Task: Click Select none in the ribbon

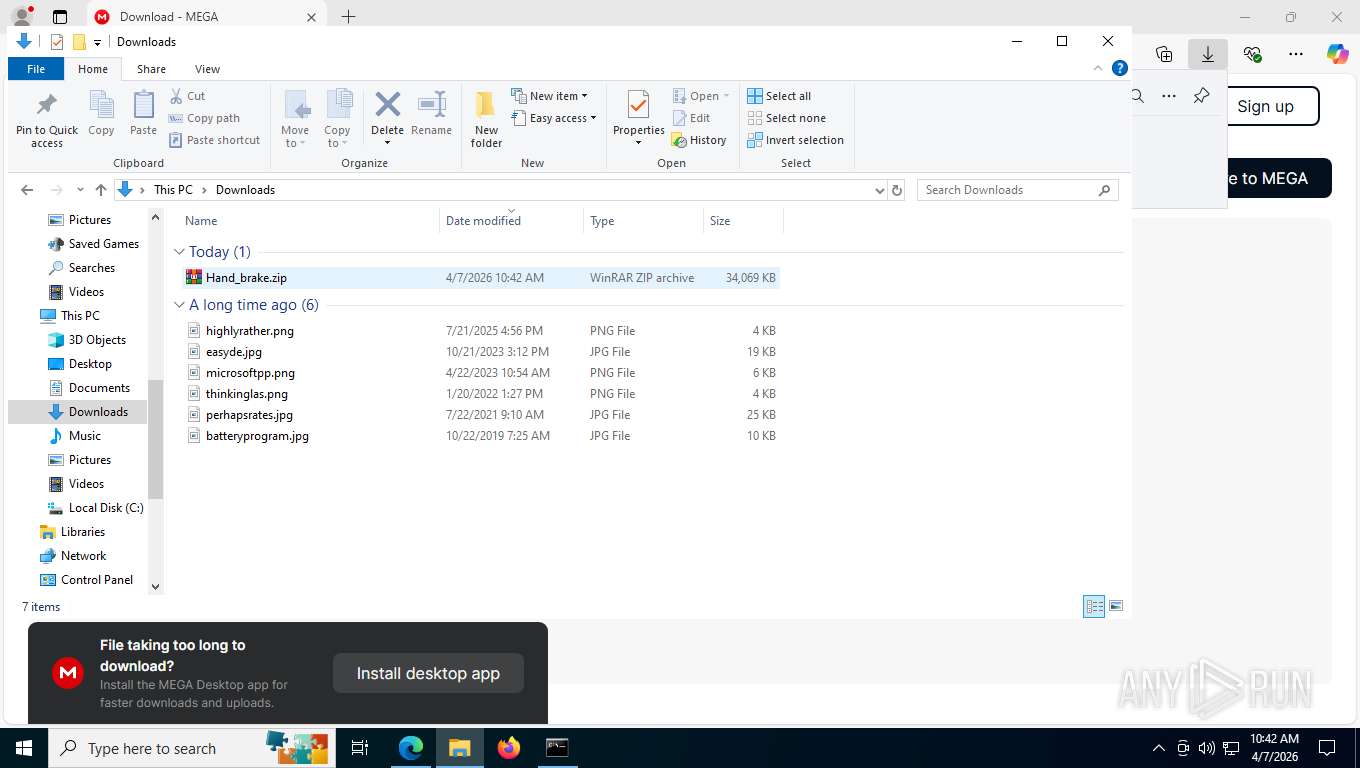Action: pos(787,118)
